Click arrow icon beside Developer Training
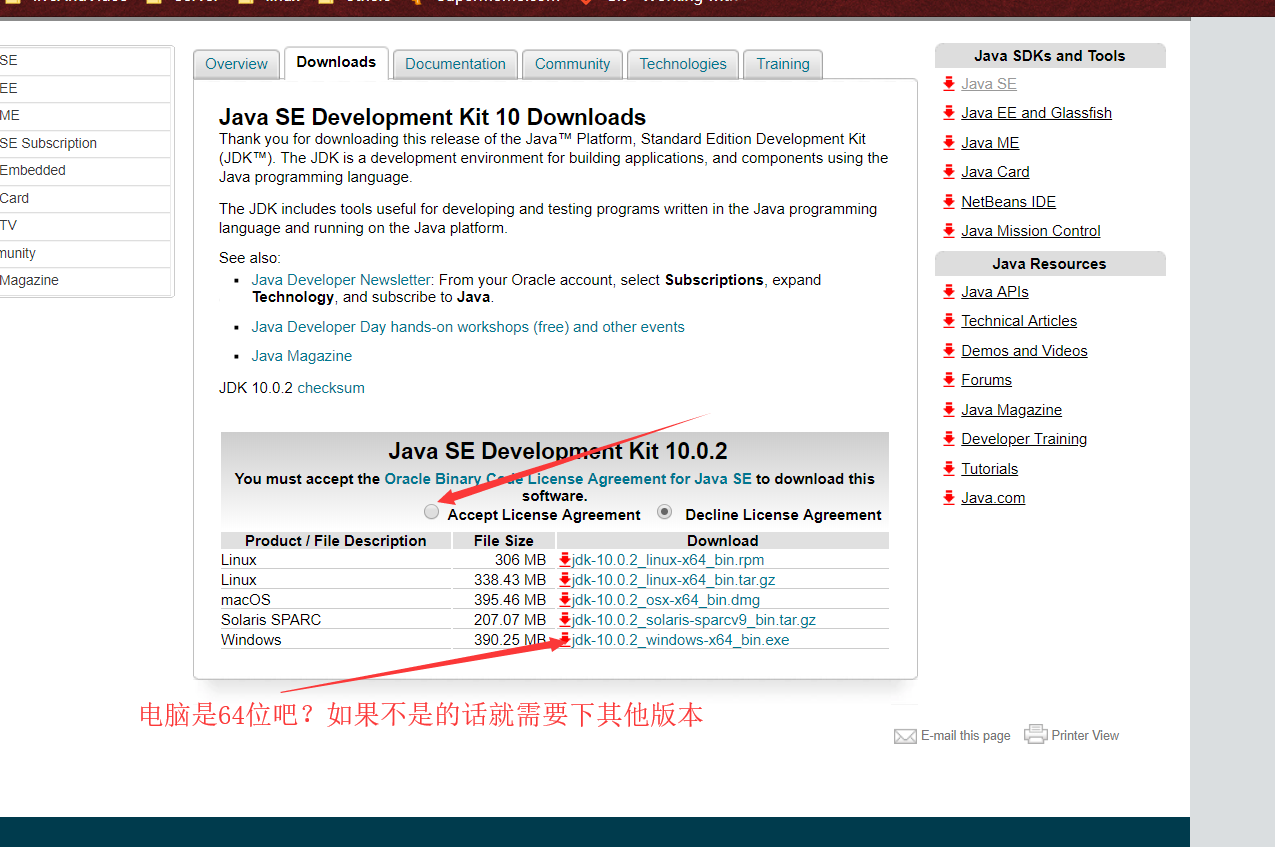1275x847 pixels. tap(949, 439)
